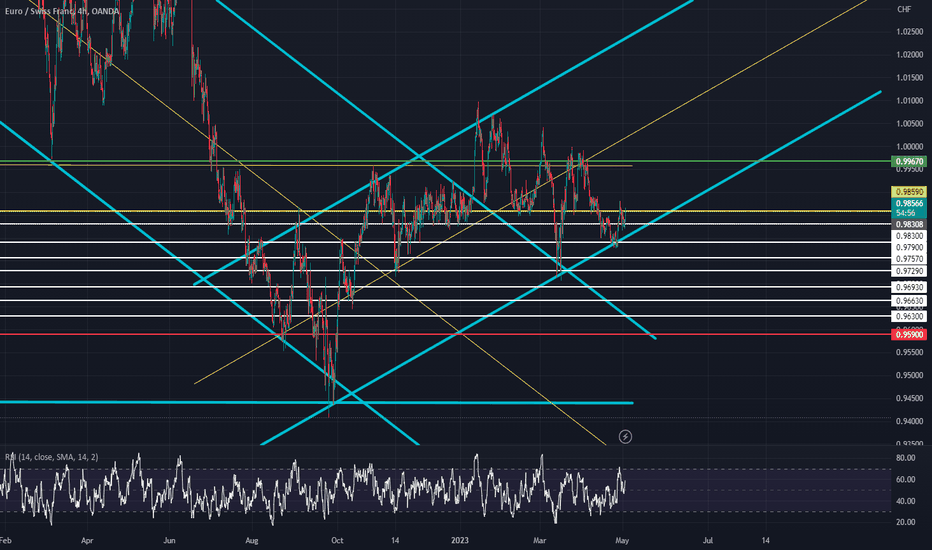Click the white 0.96630 line label
932x550 pixels.
pyautogui.click(x=909, y=301)
